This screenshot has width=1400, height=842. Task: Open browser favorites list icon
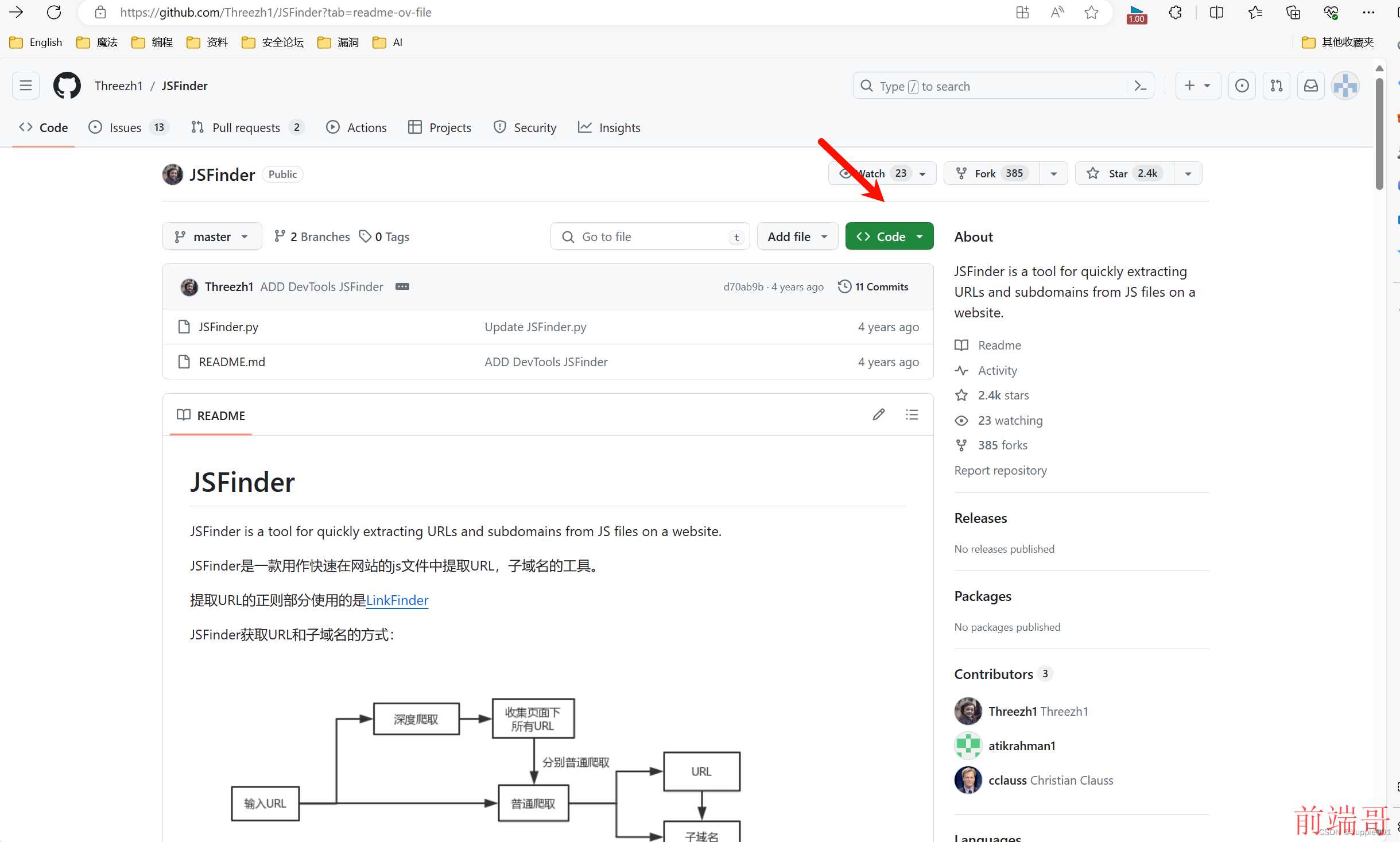point(1255,12)
